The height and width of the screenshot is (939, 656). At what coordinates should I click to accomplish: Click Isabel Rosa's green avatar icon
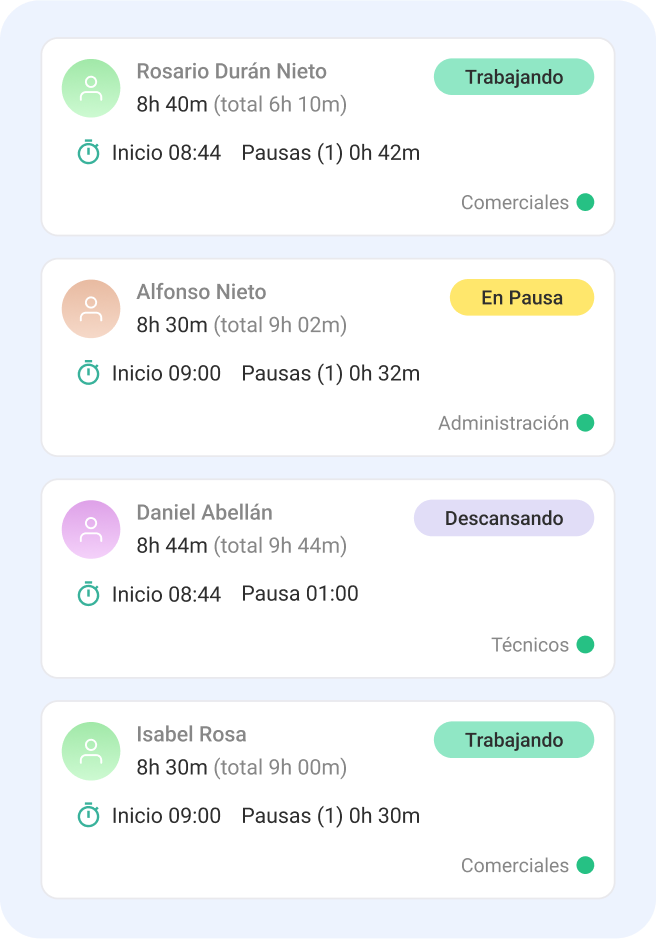[x=91, y=751]
